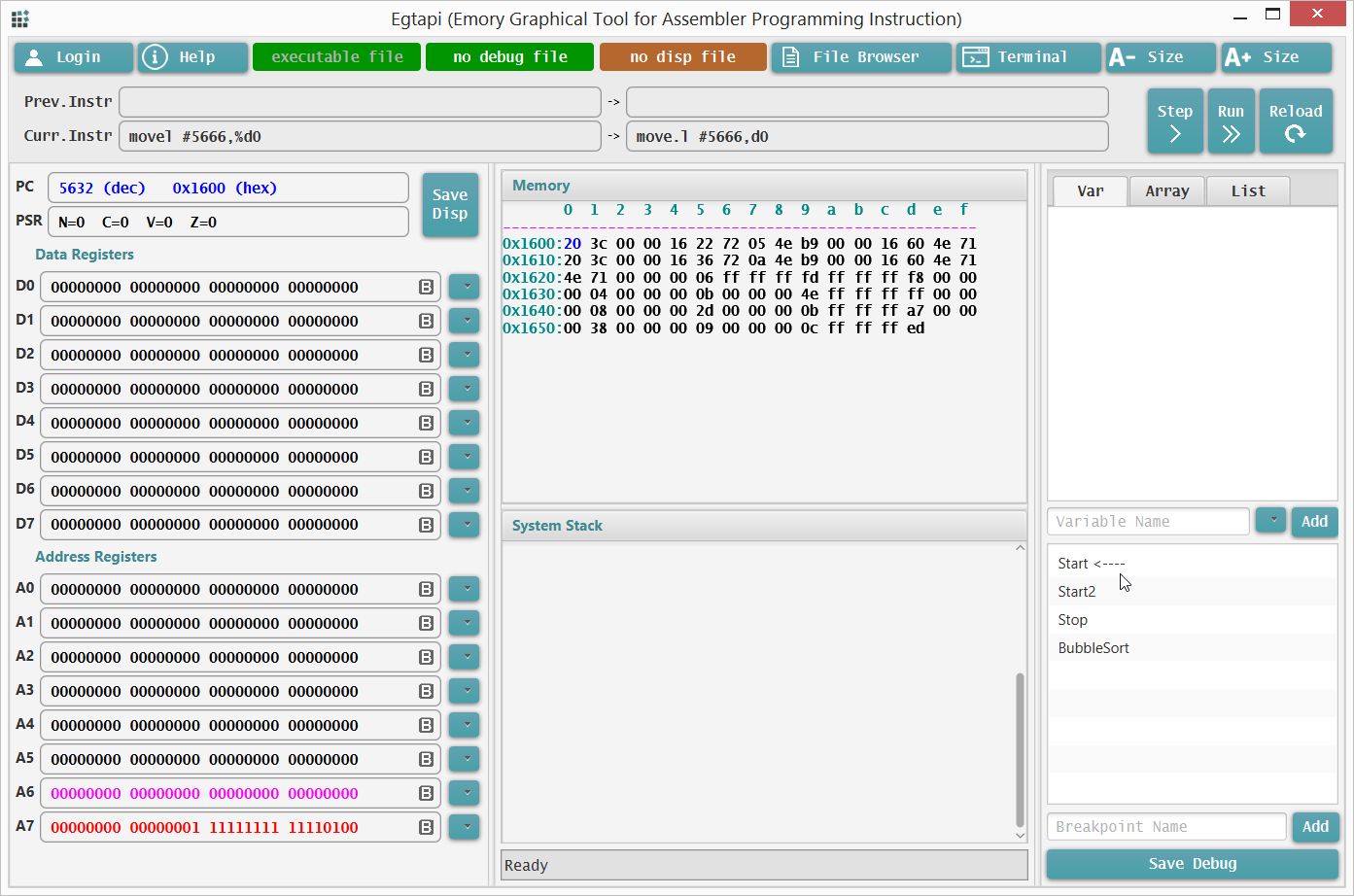This screenshot has height=896, width=1354.
Task: Open the D5 register format dropdown
Action: [465, 457]
